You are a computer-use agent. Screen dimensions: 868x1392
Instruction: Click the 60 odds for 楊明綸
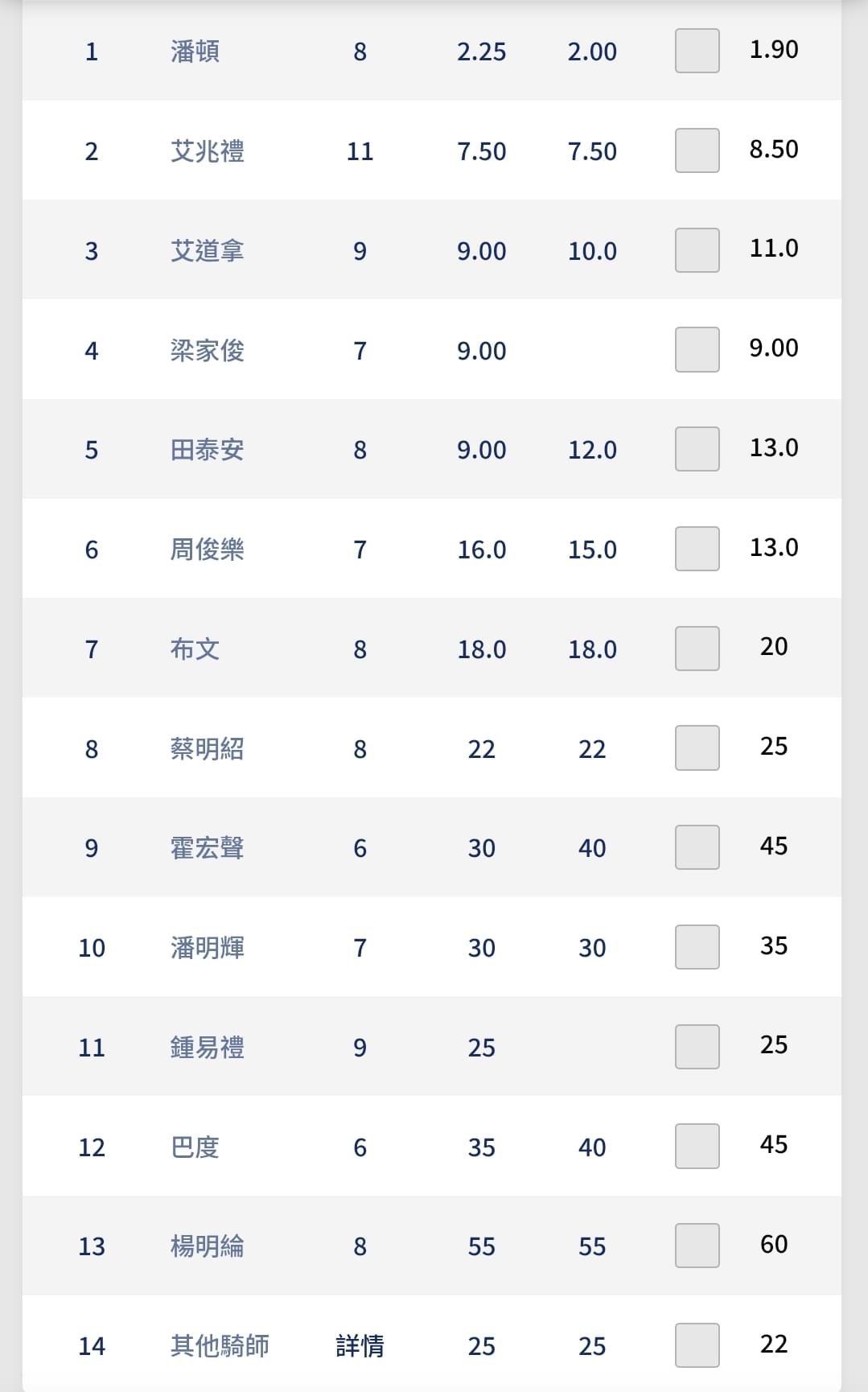[x=774, y=1244]
